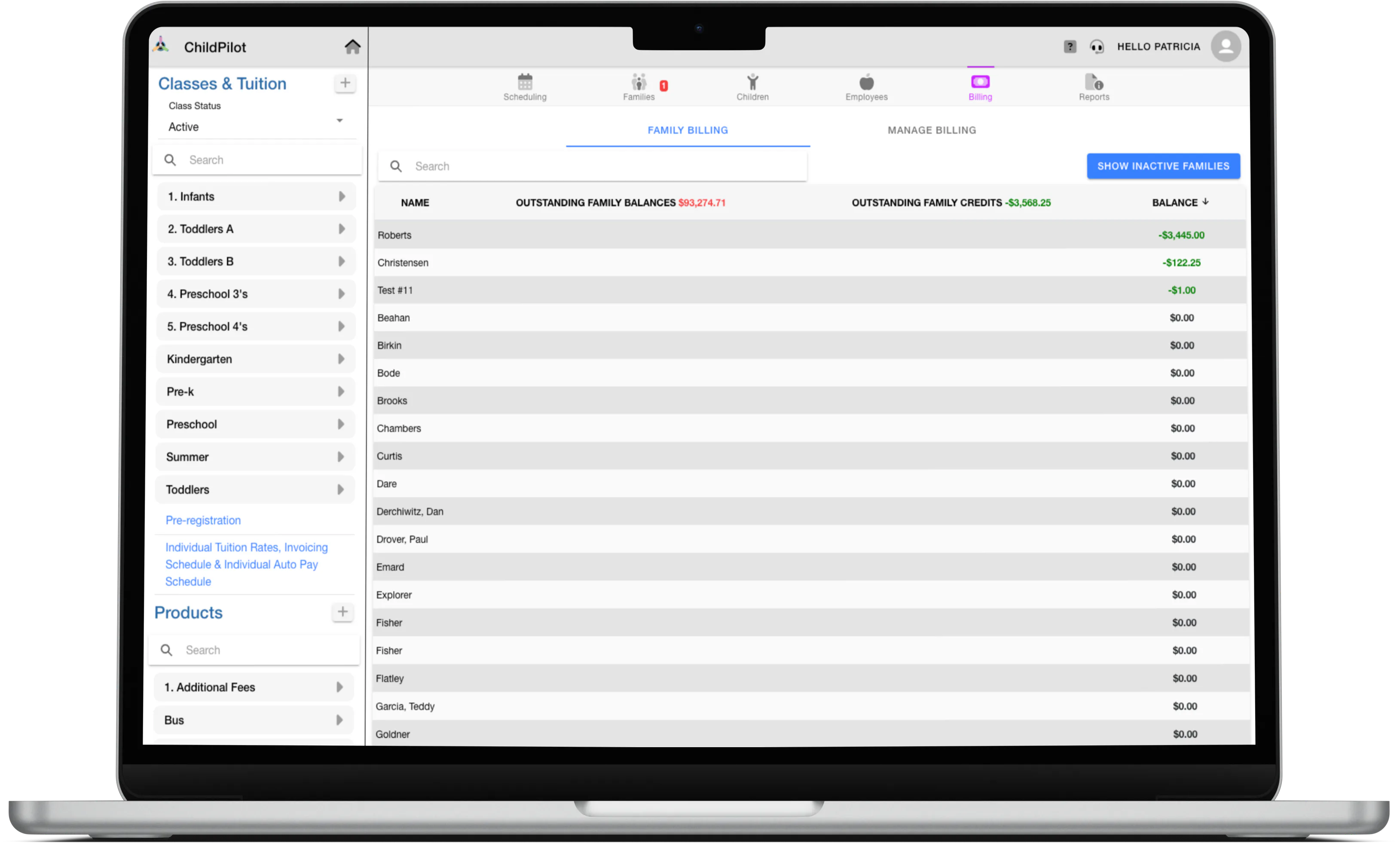Expand the 2. Toddlers A class

[257, 229]
